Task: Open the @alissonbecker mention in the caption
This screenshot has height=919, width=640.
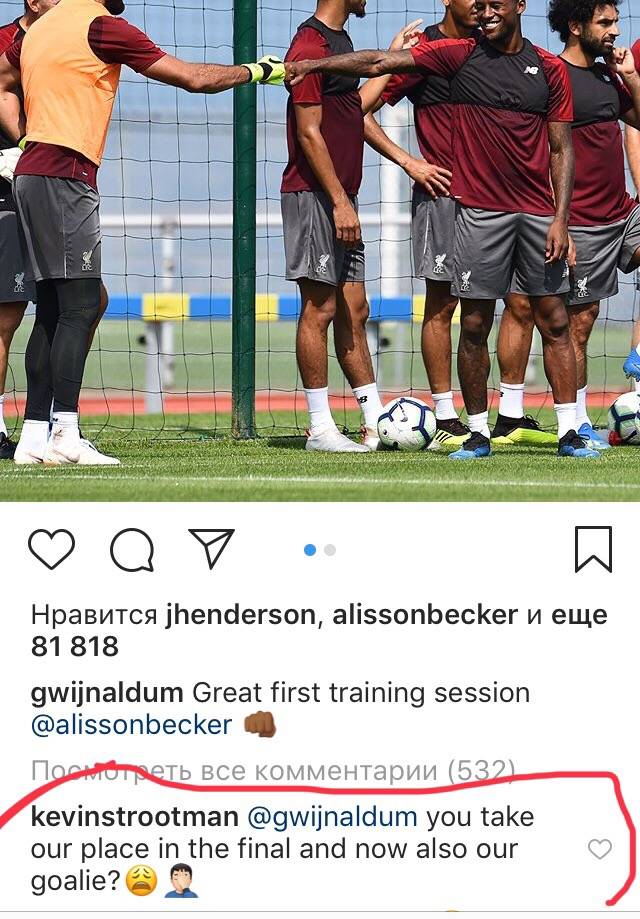Action: point(131,725)
